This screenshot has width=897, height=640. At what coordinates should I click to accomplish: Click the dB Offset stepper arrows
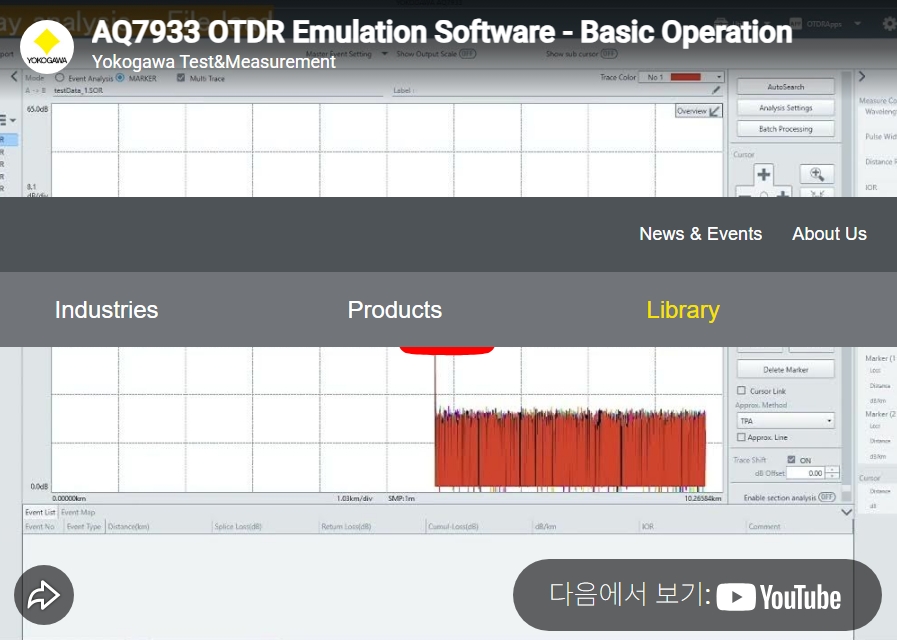[x=832, y=473]
